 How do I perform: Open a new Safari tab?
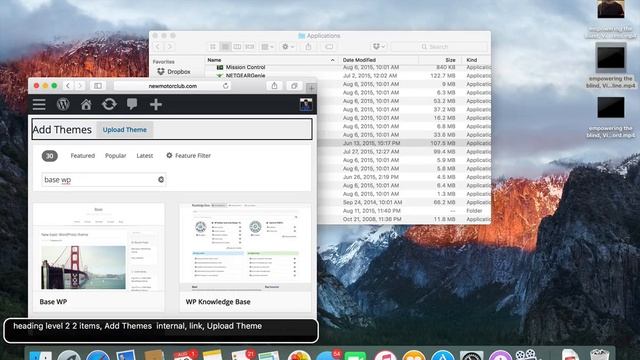(x=311, y=88)
